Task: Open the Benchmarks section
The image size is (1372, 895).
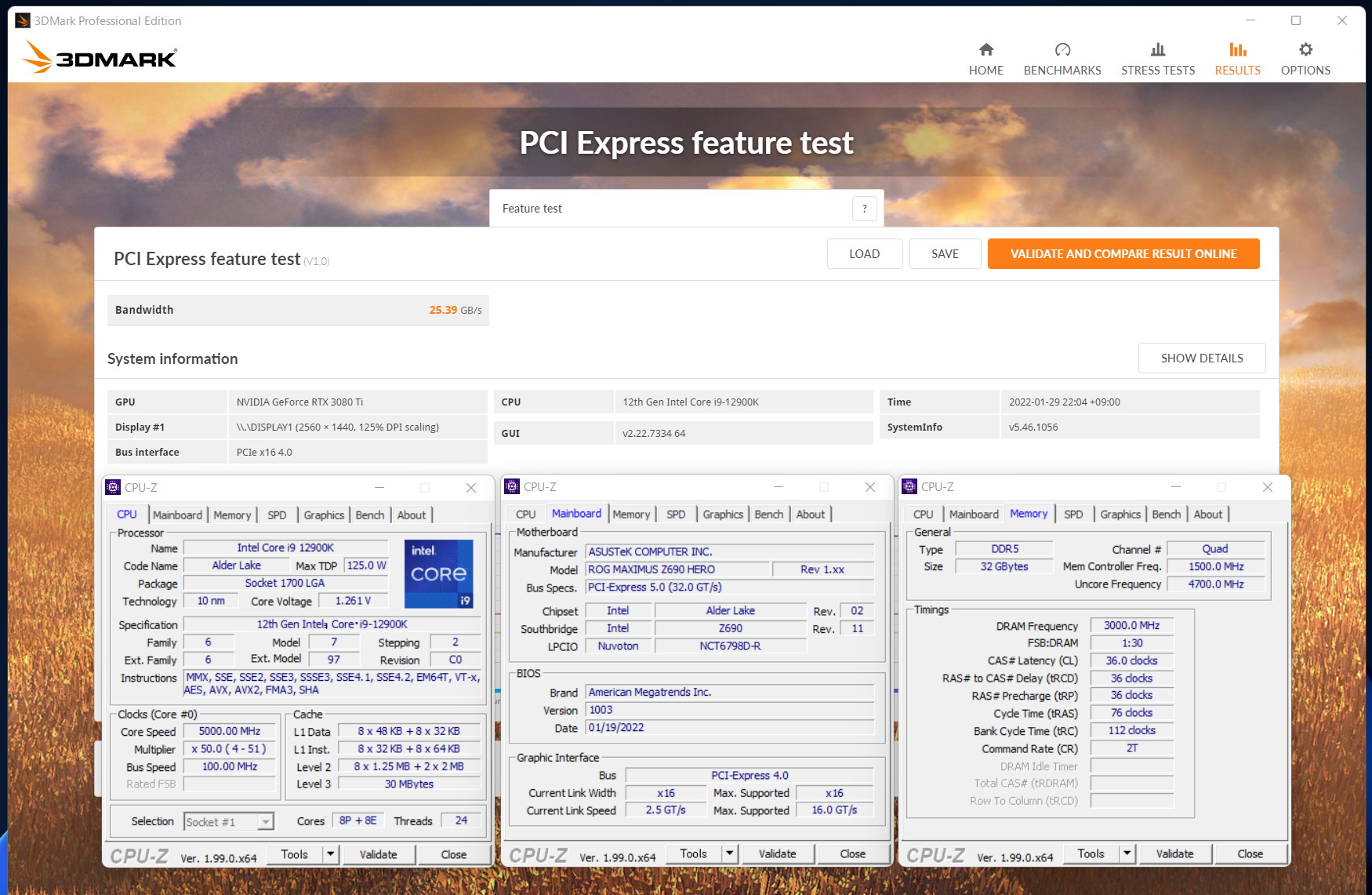Action: [1062, 59]
